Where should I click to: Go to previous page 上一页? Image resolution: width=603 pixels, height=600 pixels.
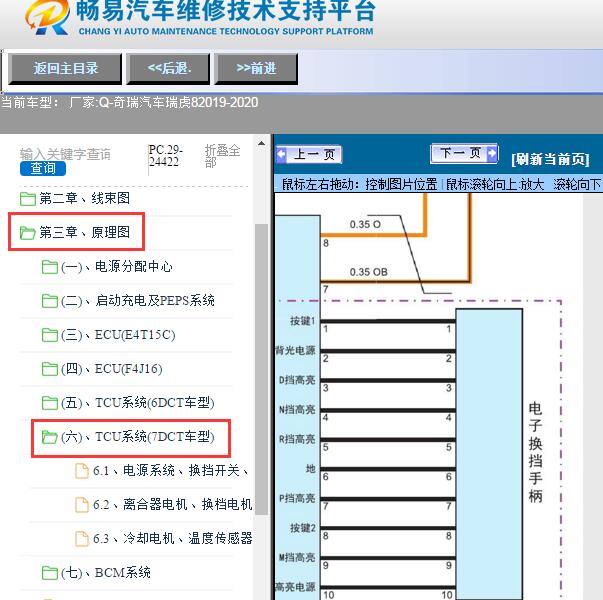(x=309, y=155)
